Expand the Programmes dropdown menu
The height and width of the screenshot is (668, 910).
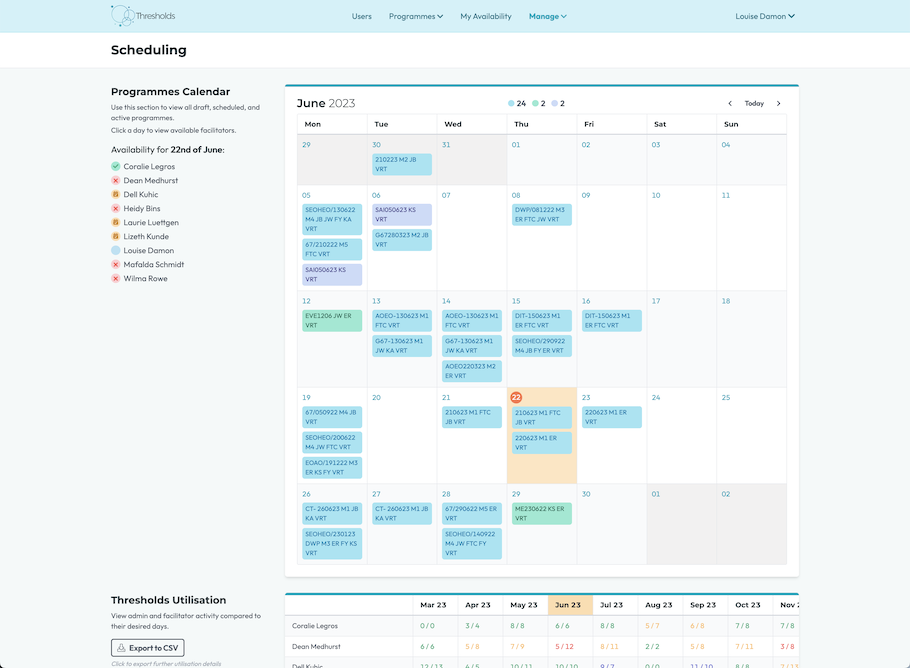coord(415,16)
